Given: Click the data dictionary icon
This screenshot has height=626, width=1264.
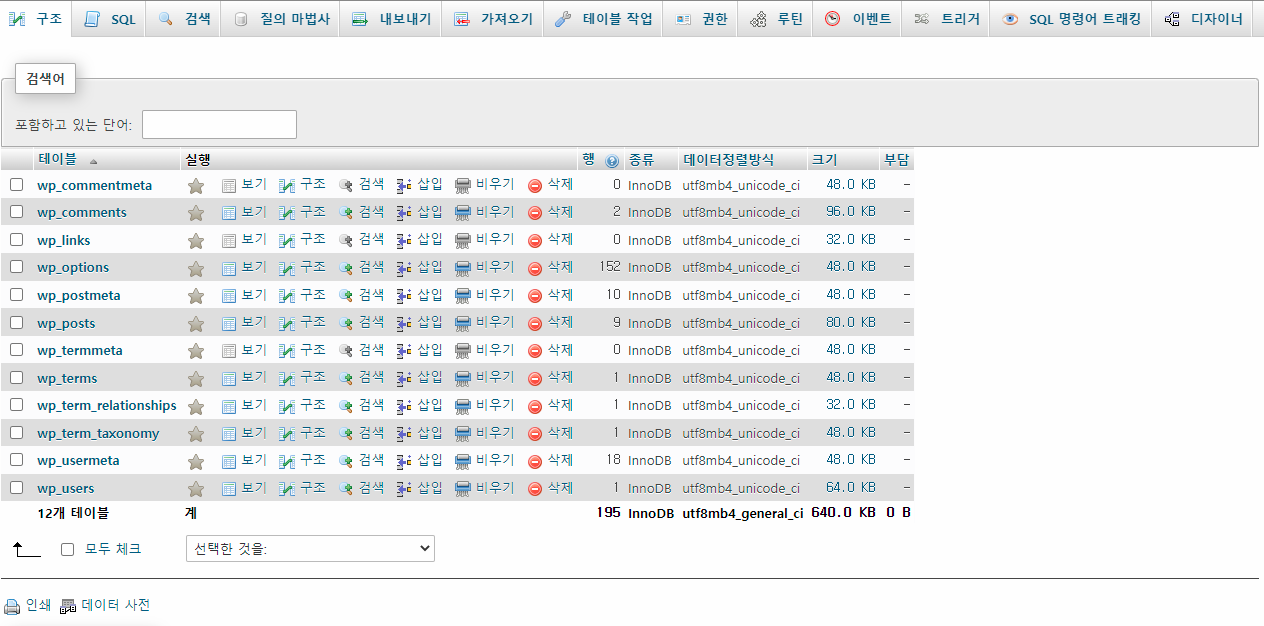Looking at the screenshot, I should pyautogui.click(x=68, y=606).
